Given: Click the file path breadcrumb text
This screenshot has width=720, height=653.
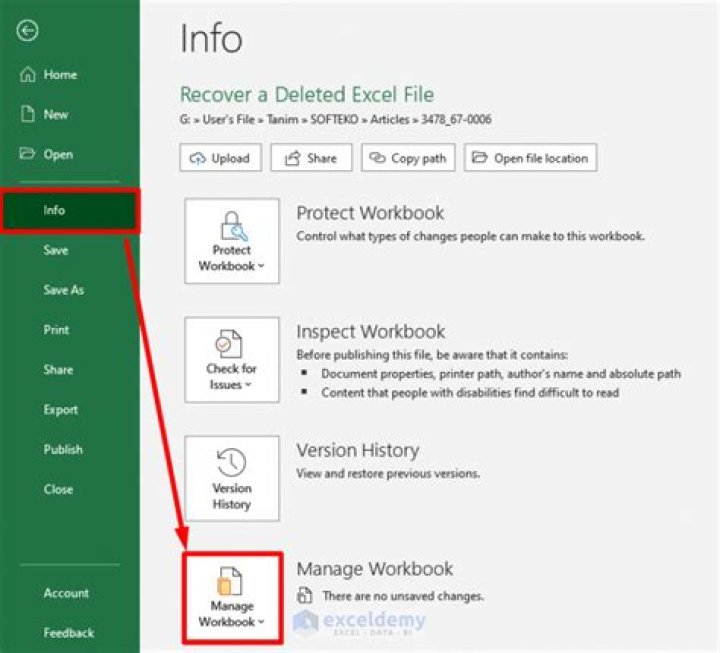Looking at the screenshot, I should point(335,120).
